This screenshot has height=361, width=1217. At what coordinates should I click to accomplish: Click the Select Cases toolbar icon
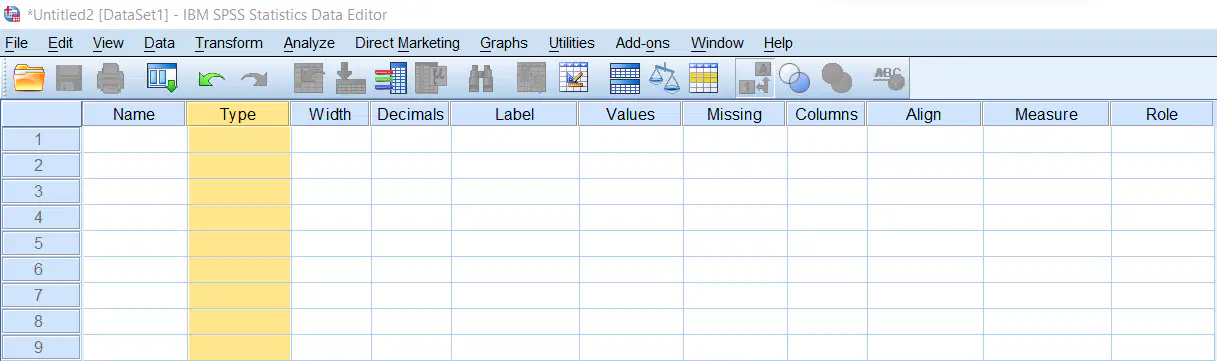tap(704, 77)
